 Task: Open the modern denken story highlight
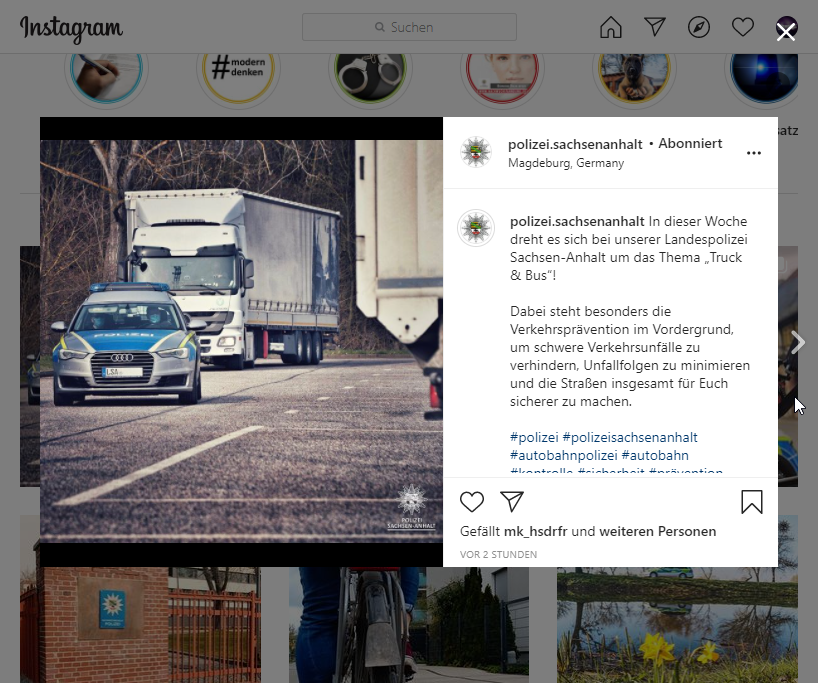[238, 68]
